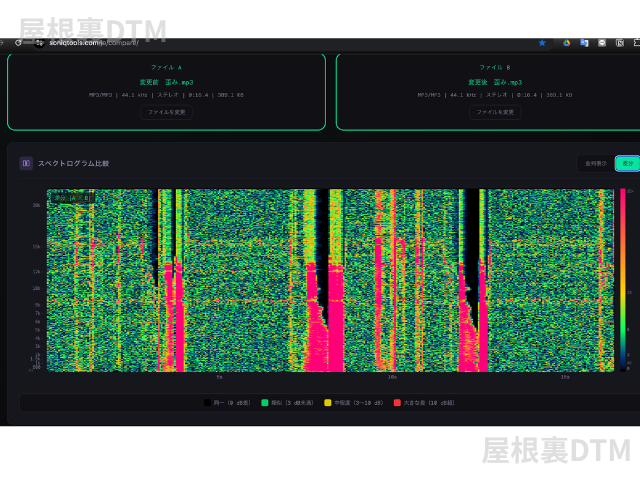Image resolution: width=640 pixels, height=480 pixels.
Task: Switch to 並列表示 side-by-side view
Action: 596,163
